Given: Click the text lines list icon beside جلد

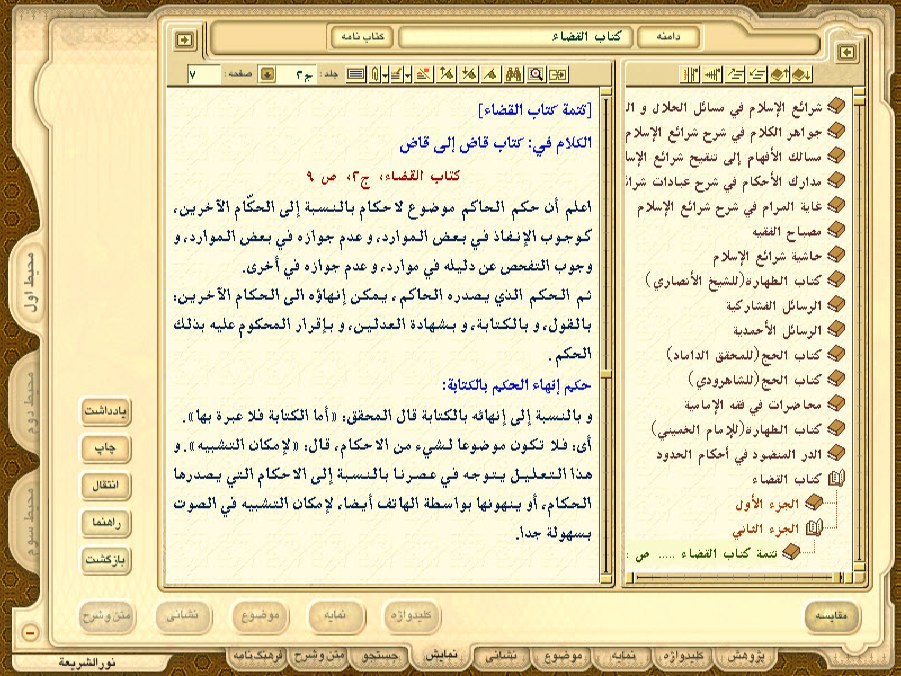Looking at the screenshot, I should tap(356, 74).
